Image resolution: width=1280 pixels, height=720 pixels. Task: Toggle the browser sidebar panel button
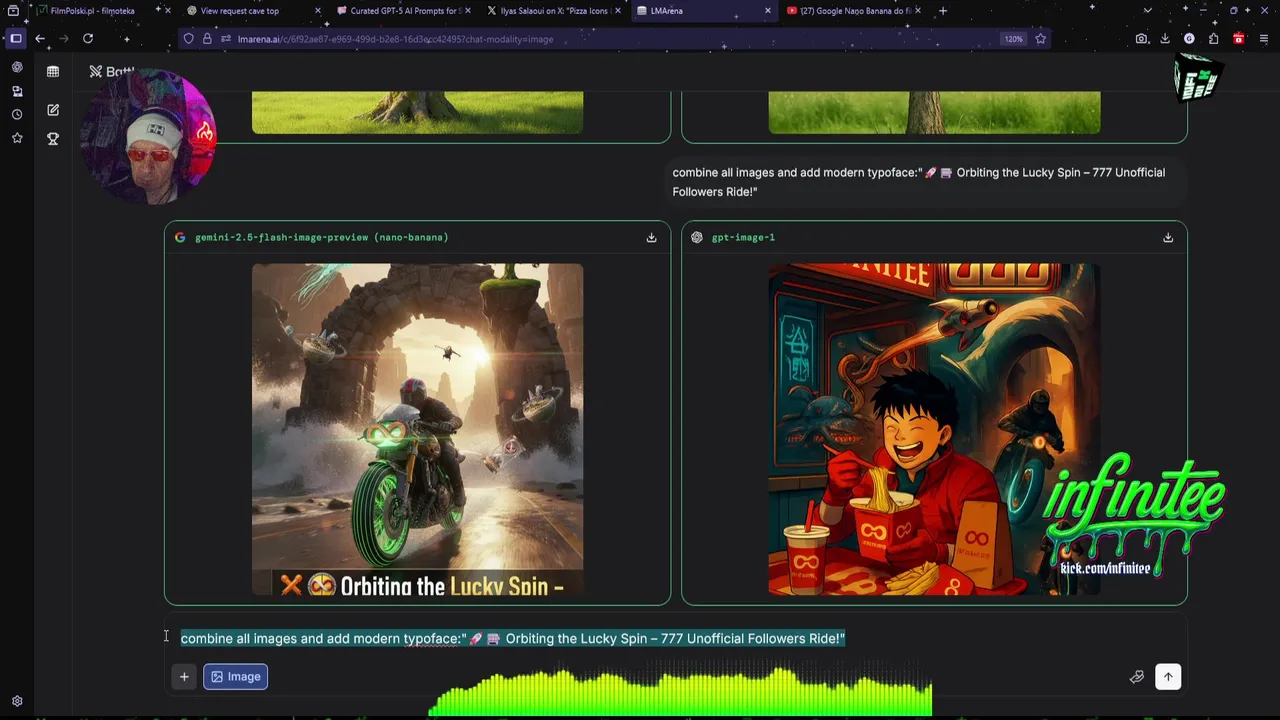click(x=16, y=39)
